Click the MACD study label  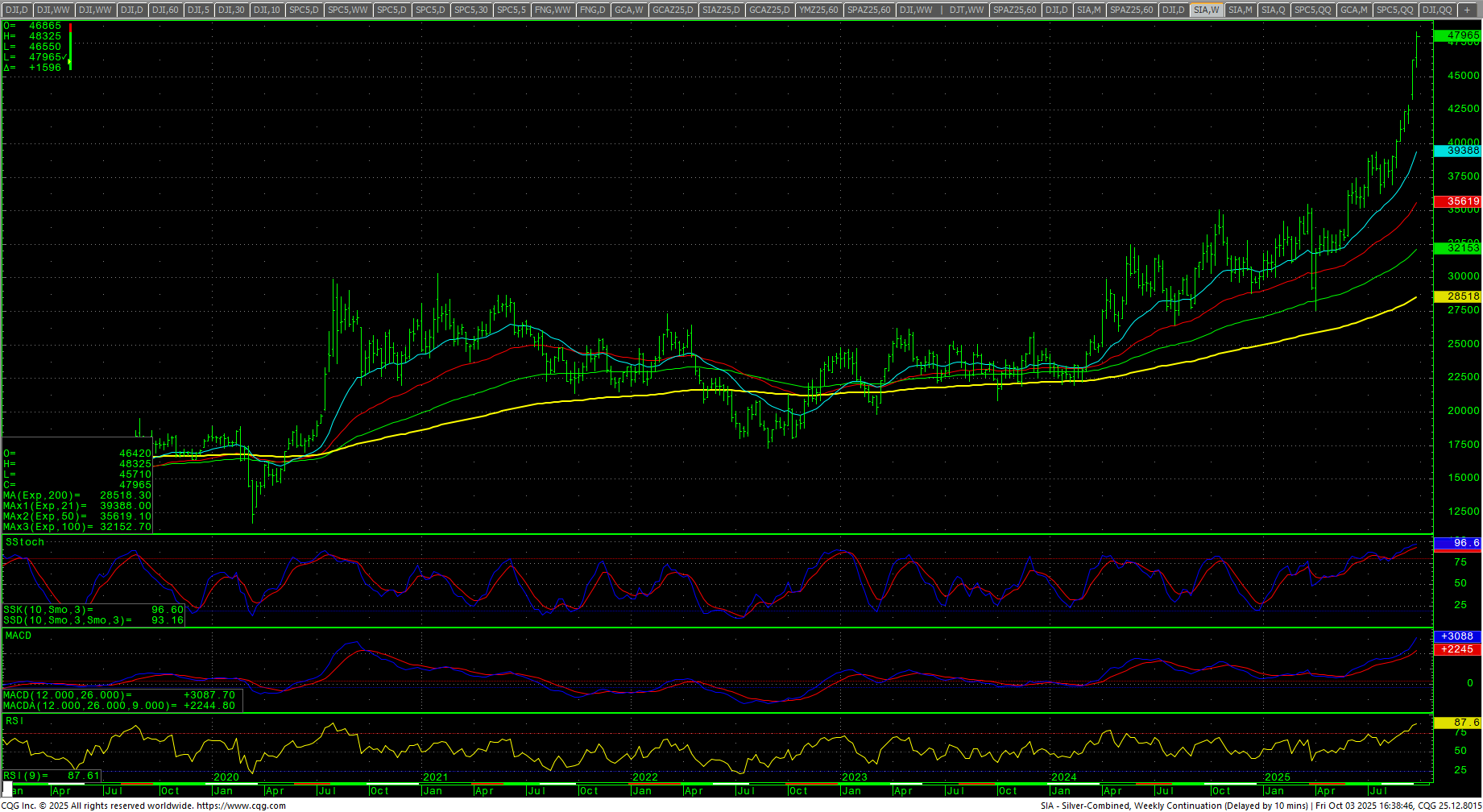[x=19, y=636]
